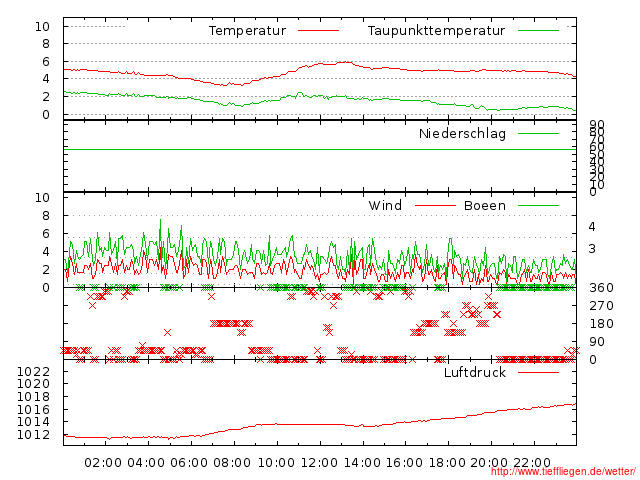The image size is (640, 480).
Task: Click the Luftdruck legend label
Action: tap(475, 372)
